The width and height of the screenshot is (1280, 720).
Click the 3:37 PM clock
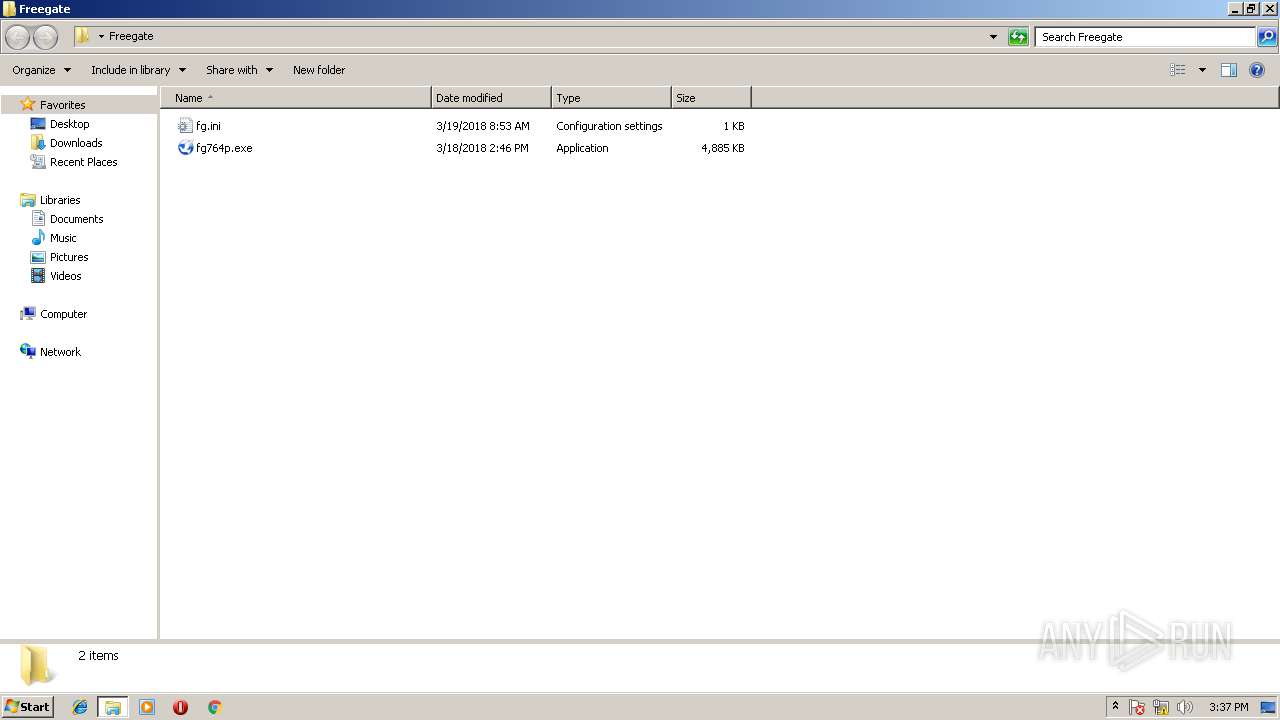pos(1228,707)
